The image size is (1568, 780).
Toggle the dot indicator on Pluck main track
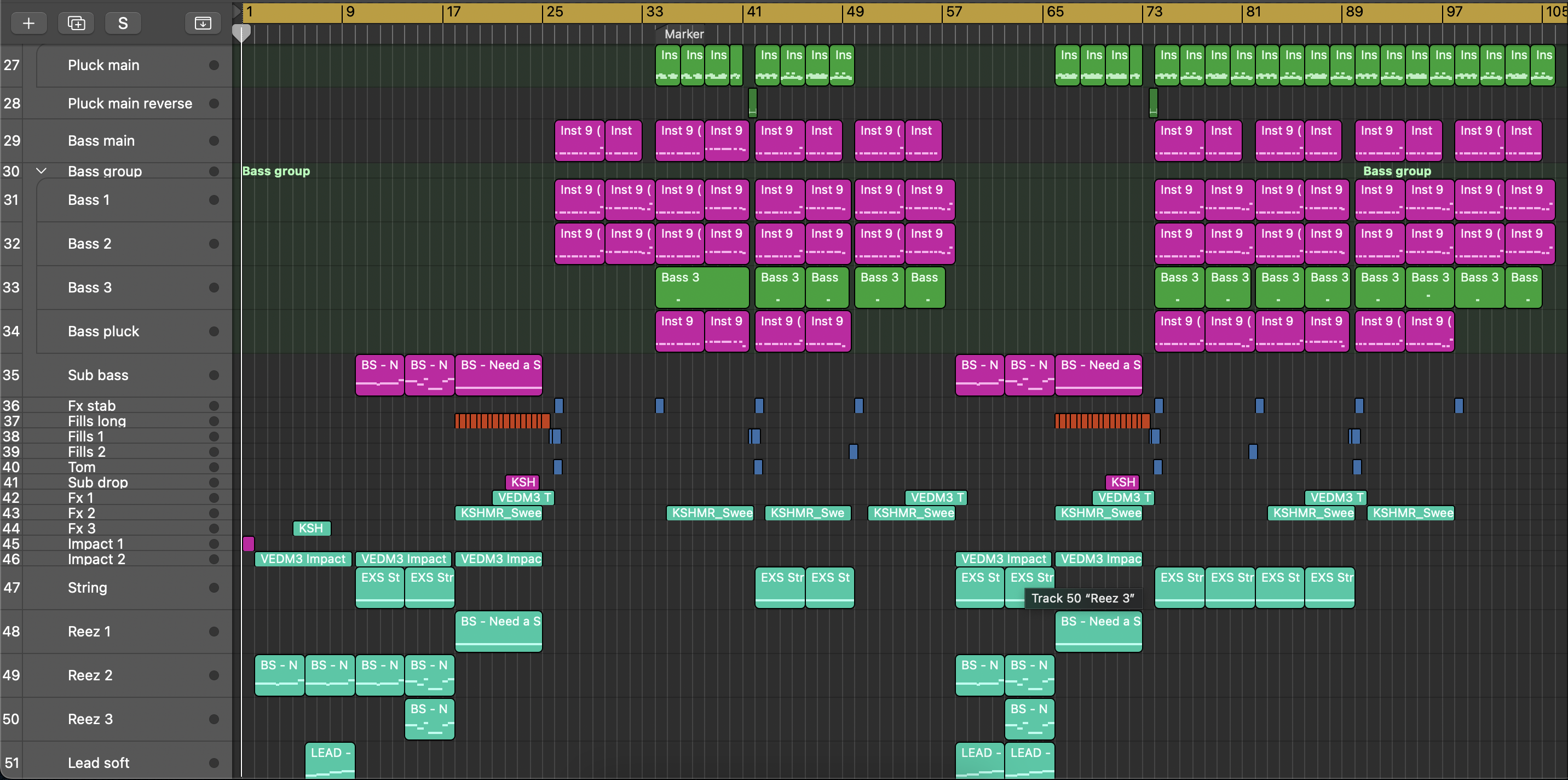(x=214, y=65)
